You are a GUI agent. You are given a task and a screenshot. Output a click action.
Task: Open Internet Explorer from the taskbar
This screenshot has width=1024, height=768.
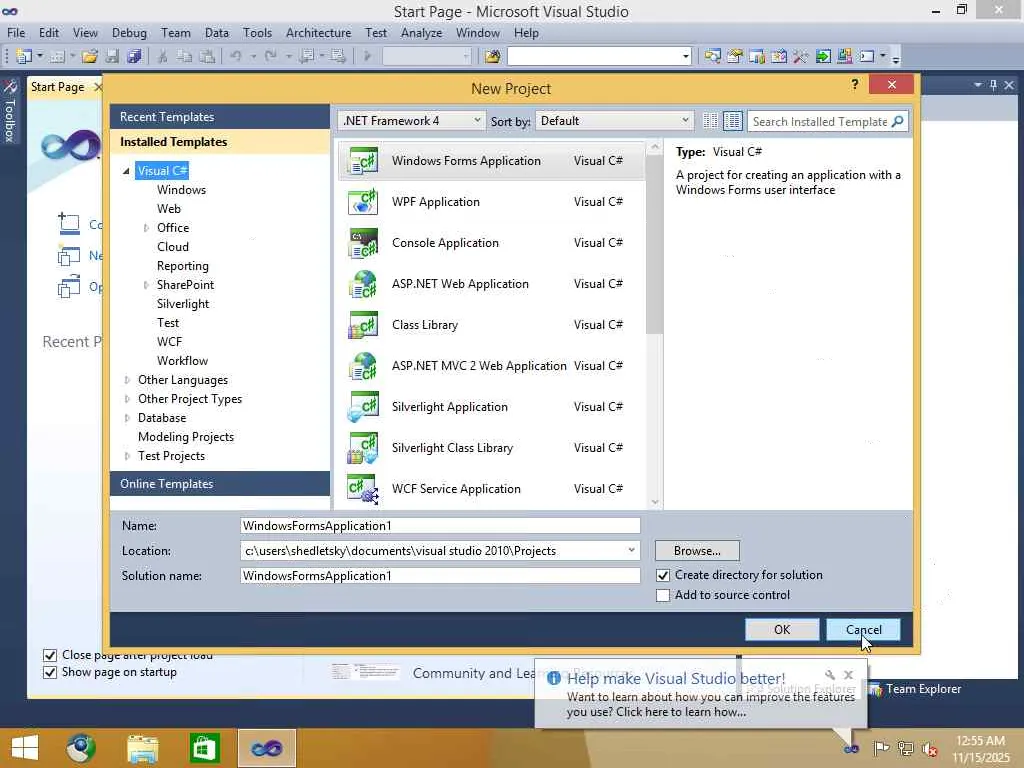[x=81, y=748]
